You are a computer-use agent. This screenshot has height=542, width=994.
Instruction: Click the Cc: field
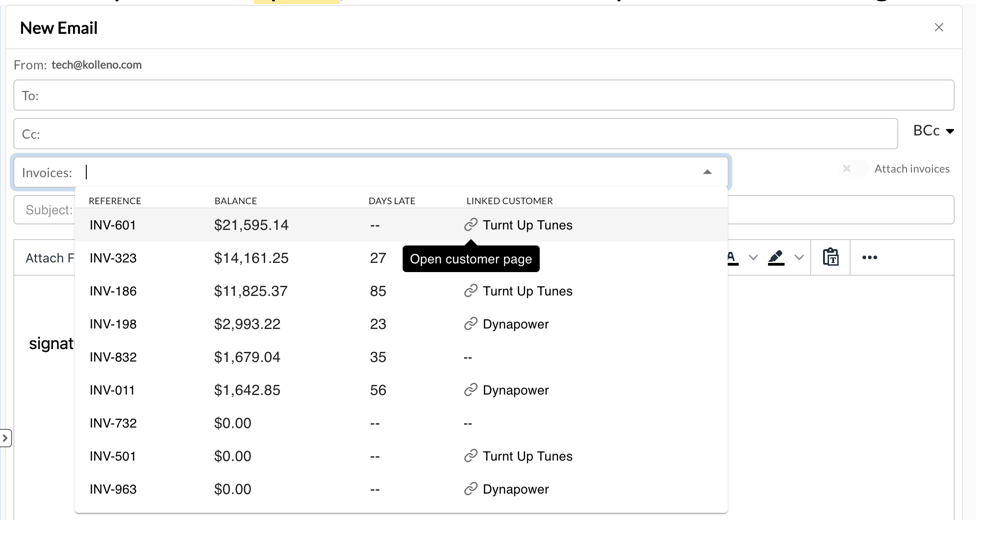coord(456,134)
